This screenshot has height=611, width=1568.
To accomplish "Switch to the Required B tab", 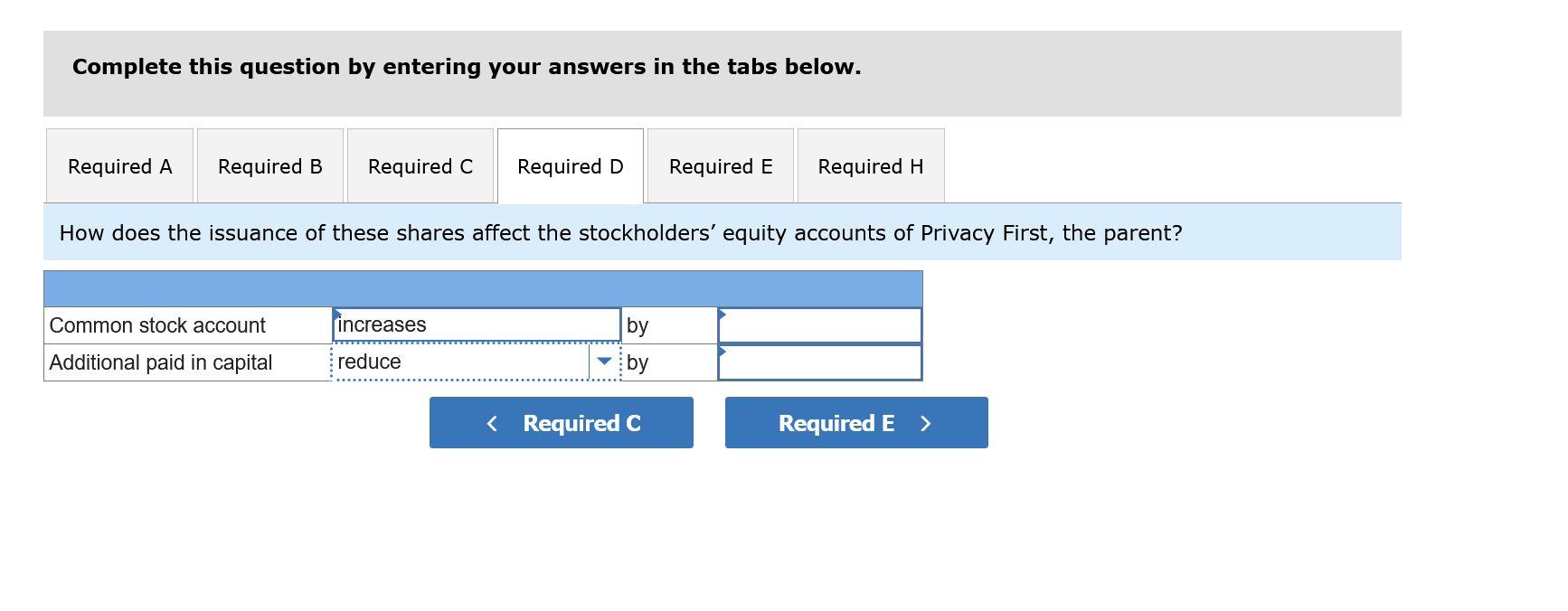I will coord(269,166).
